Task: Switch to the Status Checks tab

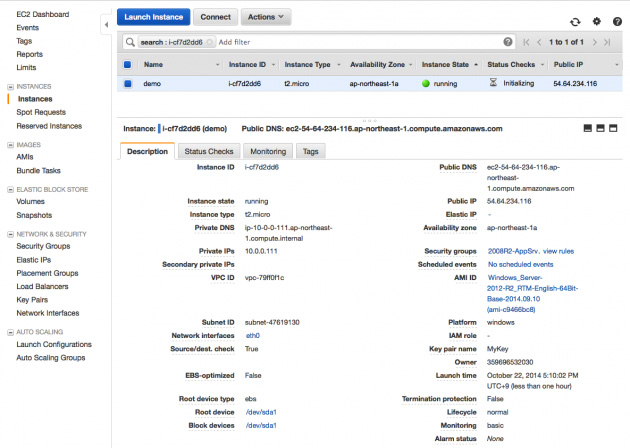Action: click(209, 151)
